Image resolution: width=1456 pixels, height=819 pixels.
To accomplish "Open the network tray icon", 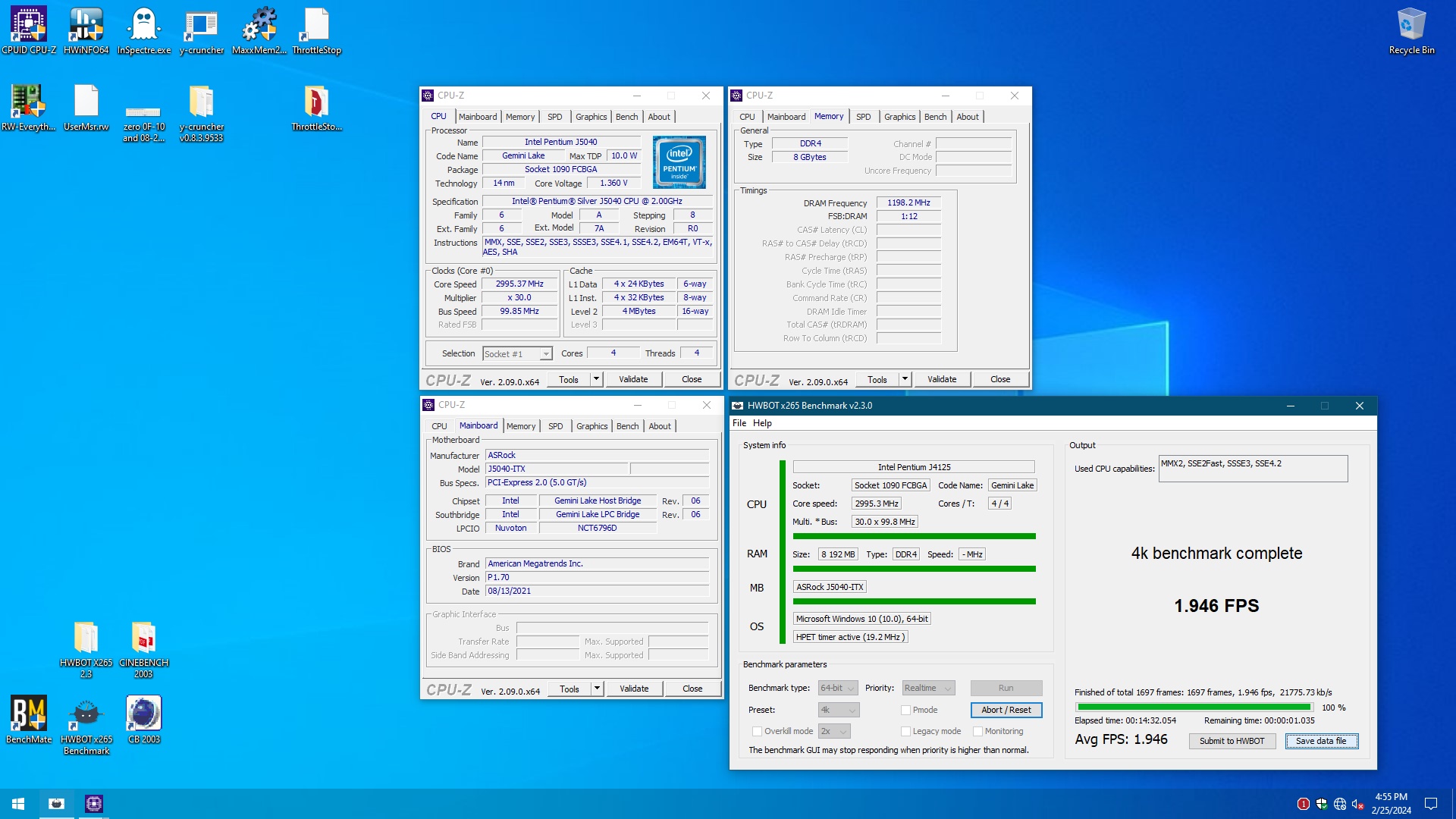I will (1340, 804).
